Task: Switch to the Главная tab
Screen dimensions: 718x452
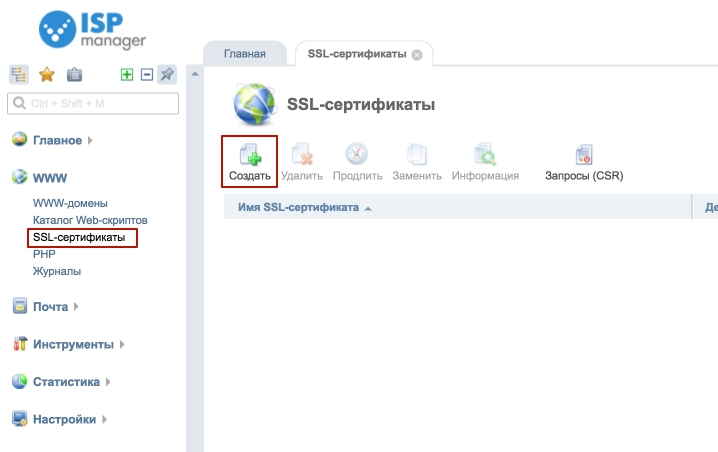Action: click(x=244, y=54)
